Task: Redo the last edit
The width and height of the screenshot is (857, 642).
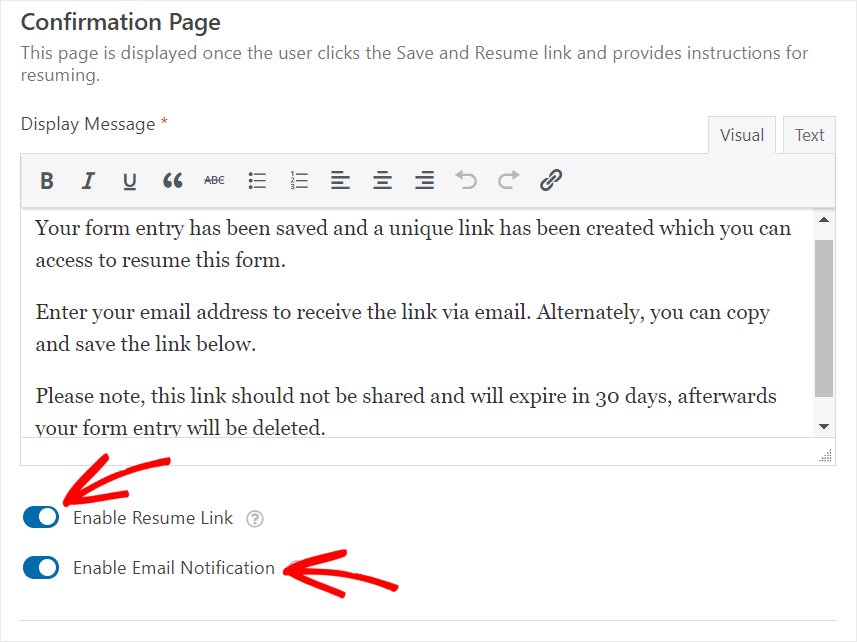Action: click(x=508, y=180)
